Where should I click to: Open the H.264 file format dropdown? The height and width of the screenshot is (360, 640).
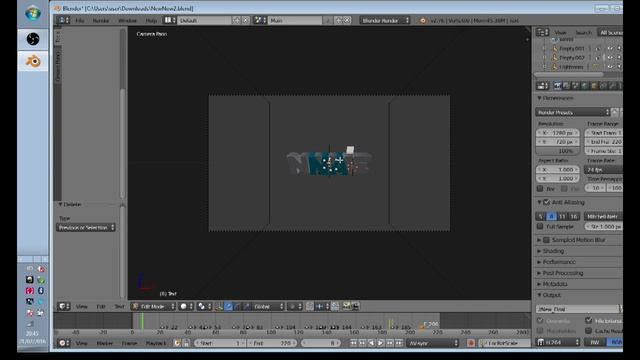[x=558, y=342]
